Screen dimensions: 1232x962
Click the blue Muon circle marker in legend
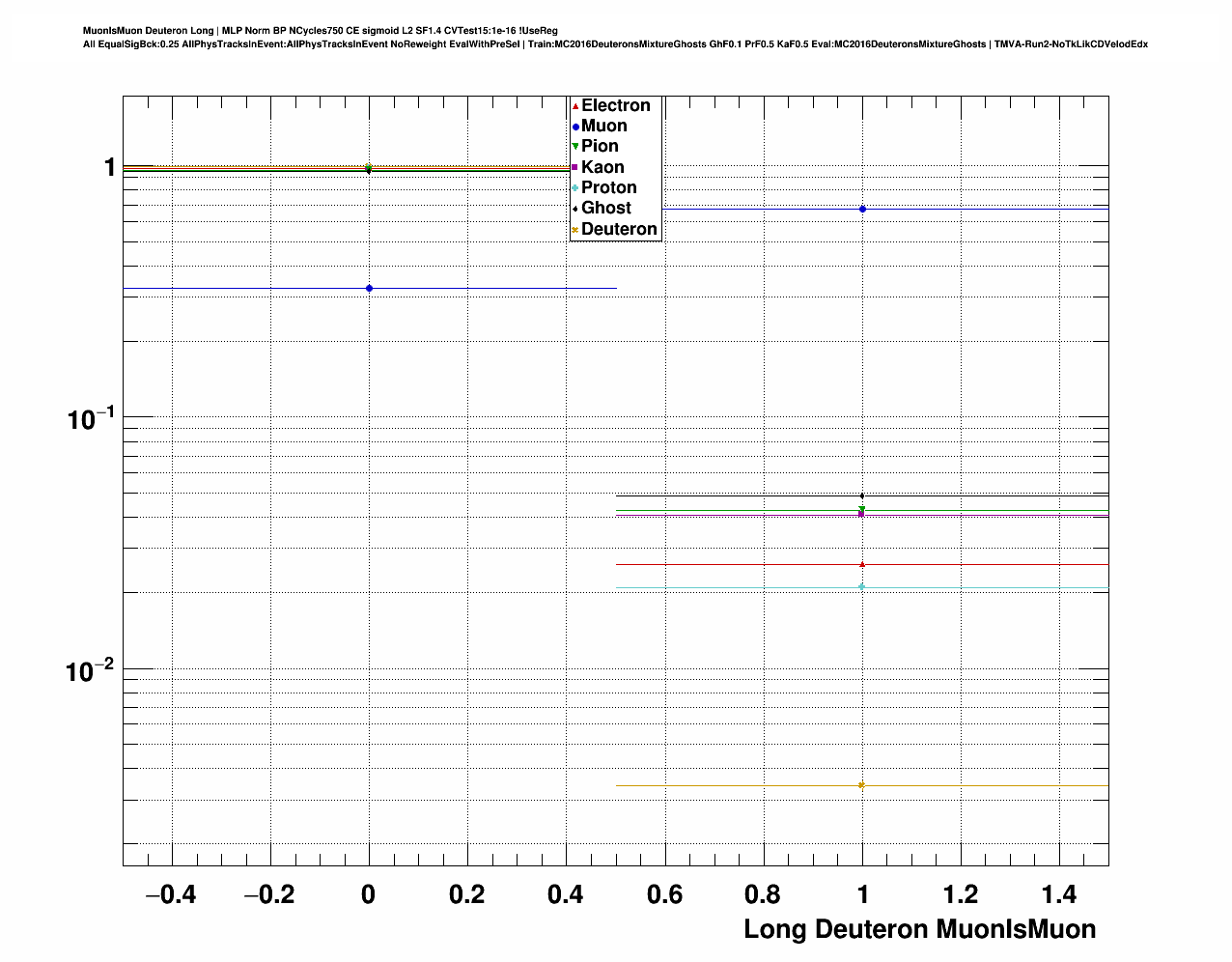tap(575, 127)
